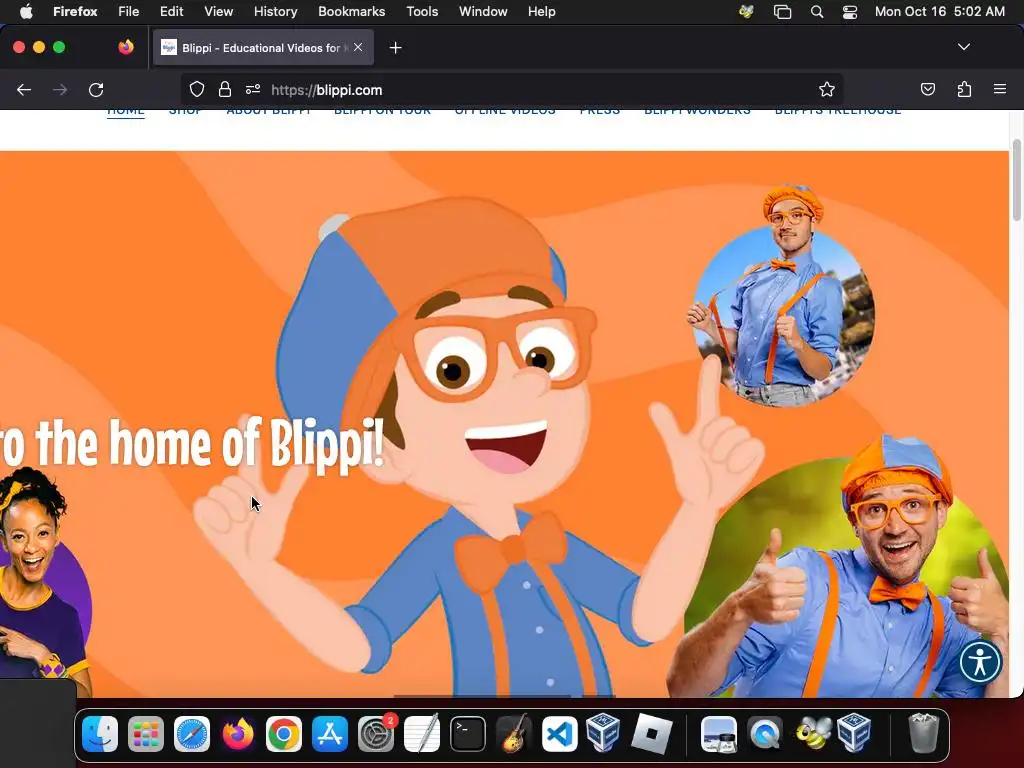Launch Roblox from the Dock

tap(651, 734)
